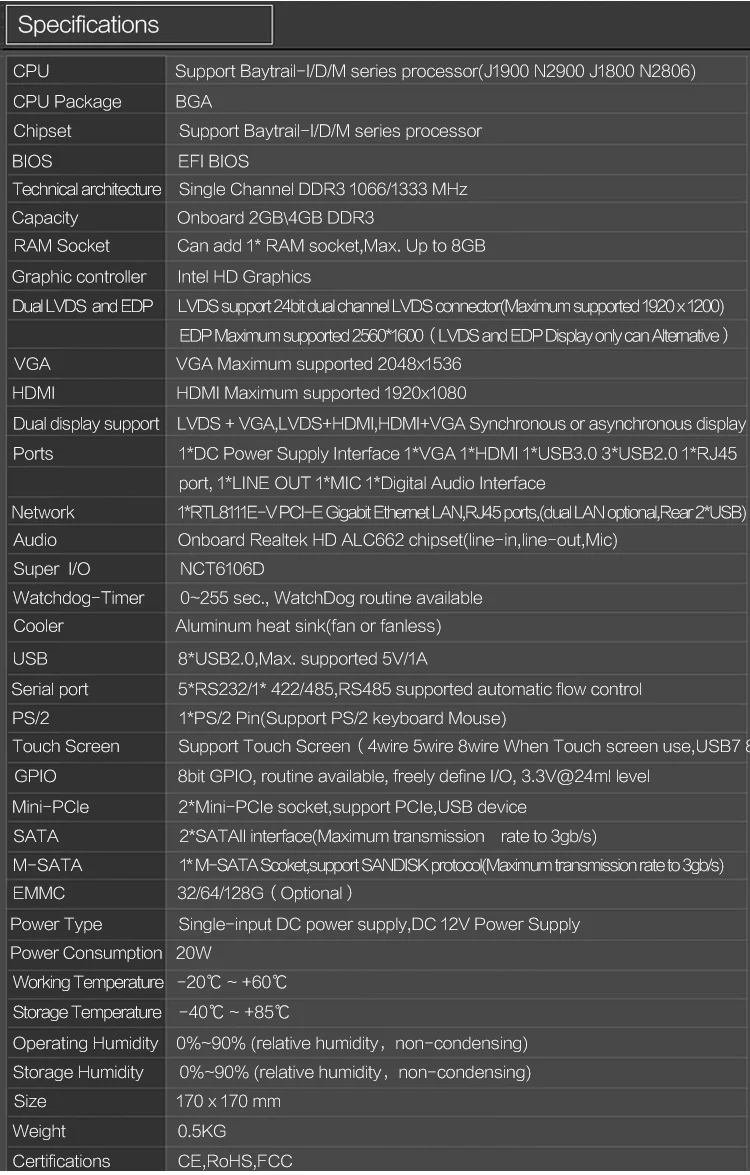Viewport: 750px width, 1175px height.
Task: Click the NCT6106D Super I/O value
Action: click(x=222, y=569)
